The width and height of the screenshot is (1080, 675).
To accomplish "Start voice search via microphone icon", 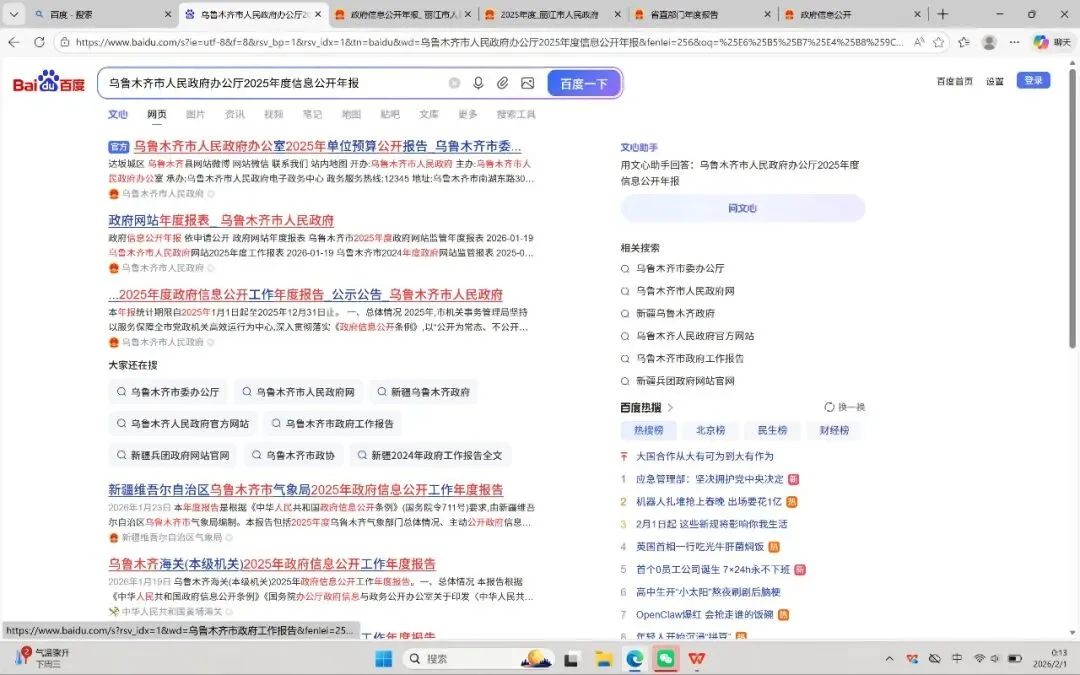I will (478, 83).
